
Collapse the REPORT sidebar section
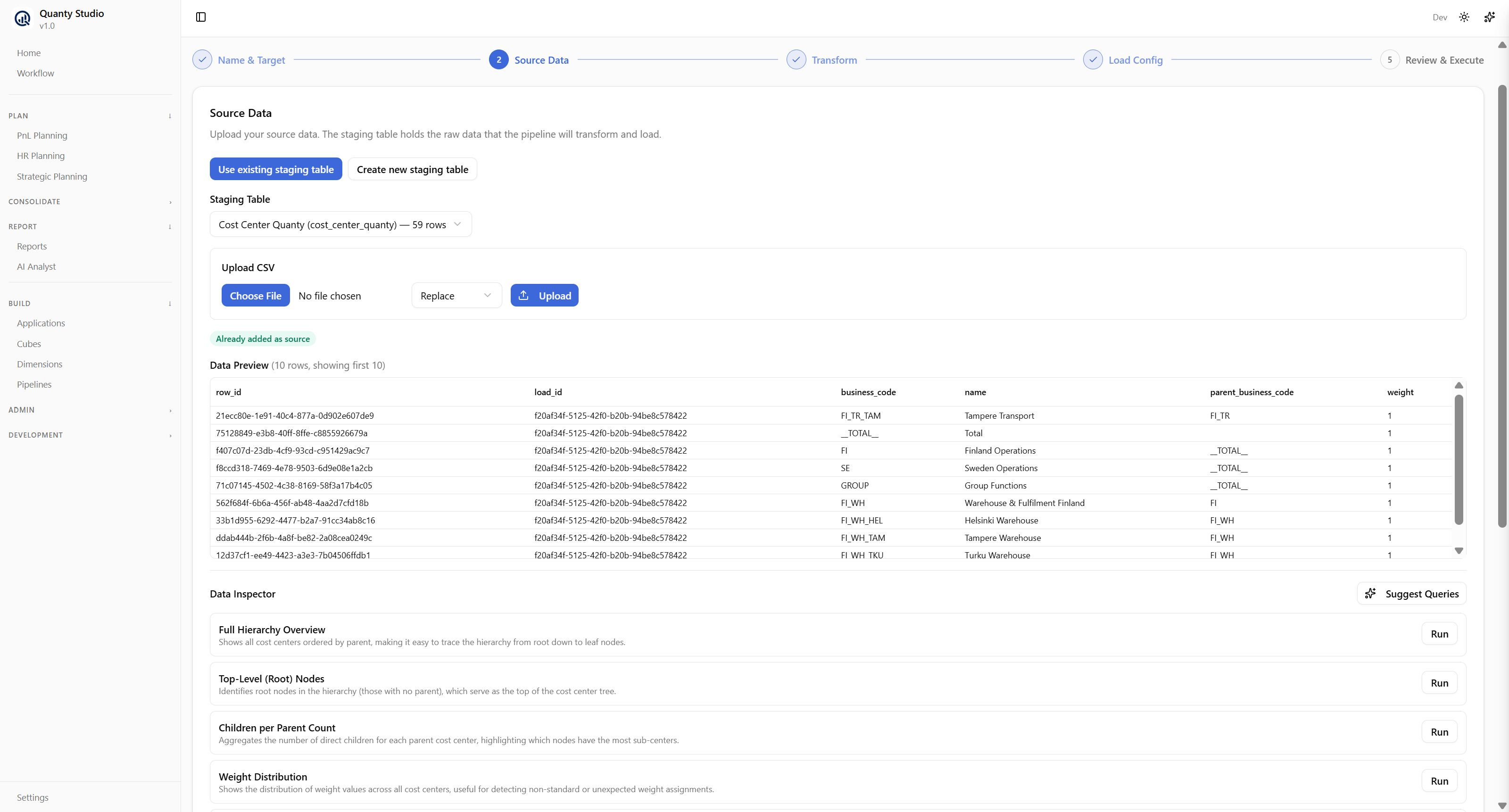click(90, 227)
